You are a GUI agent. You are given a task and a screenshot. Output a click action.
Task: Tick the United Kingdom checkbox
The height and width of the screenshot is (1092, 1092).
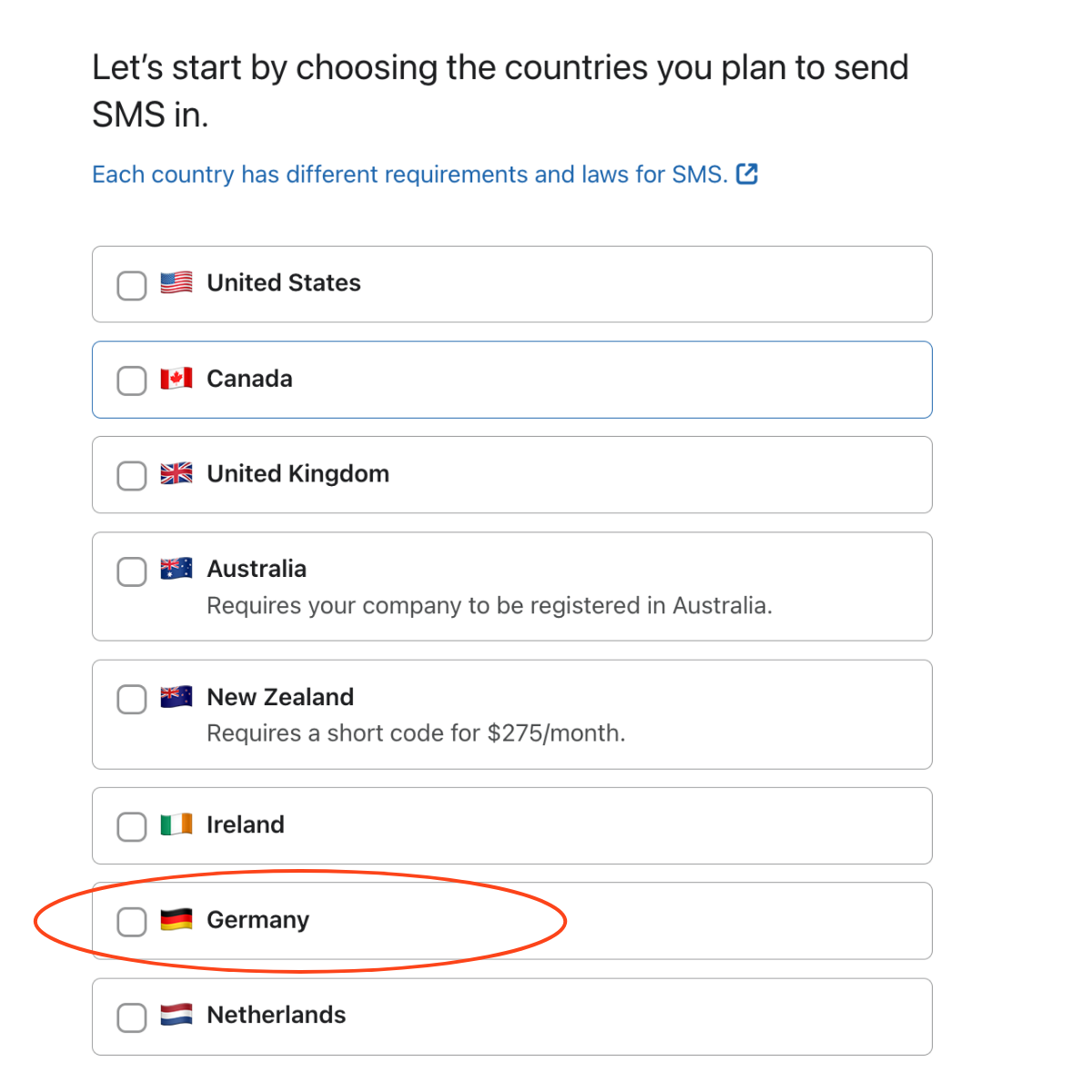tap(132, 476)
